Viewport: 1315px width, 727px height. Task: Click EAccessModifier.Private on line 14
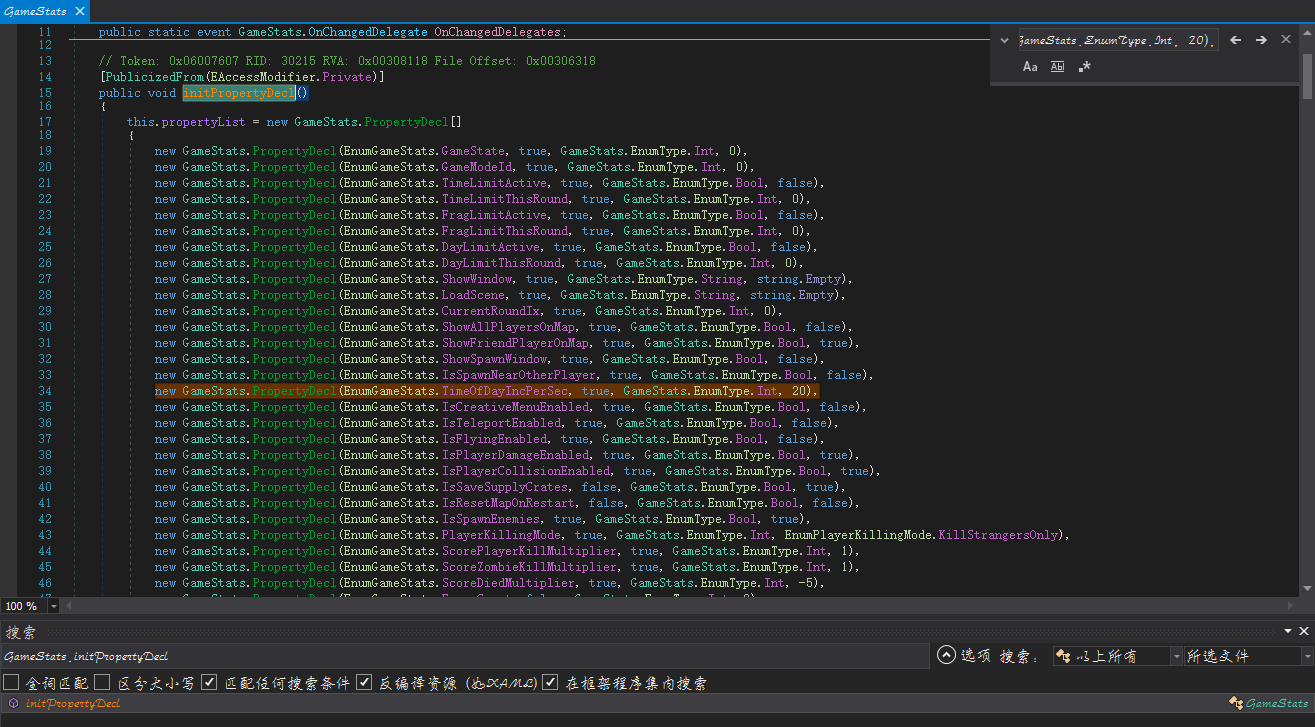(291, 77)
